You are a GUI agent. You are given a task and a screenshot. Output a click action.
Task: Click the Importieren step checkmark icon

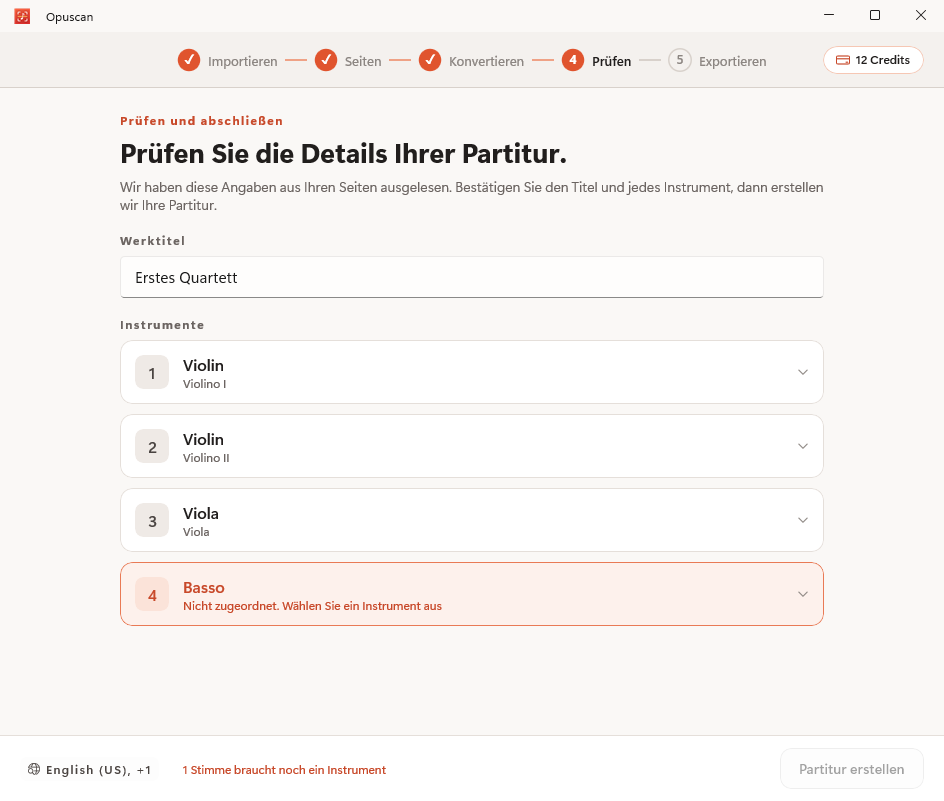coord(188,60)
